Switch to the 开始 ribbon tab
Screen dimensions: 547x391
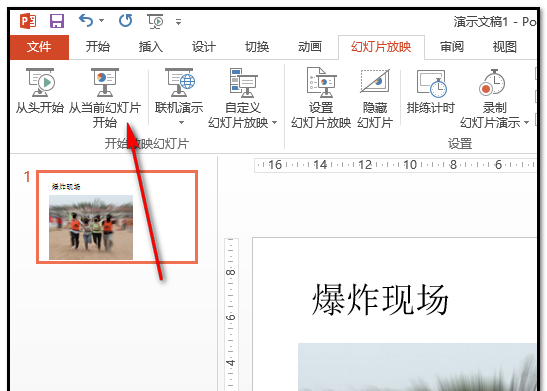pos(98,47)
